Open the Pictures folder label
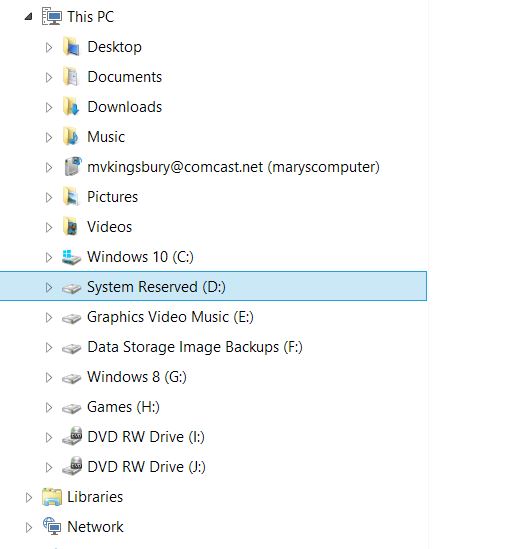The image size is (509, 549). click(x=112, y=197)
